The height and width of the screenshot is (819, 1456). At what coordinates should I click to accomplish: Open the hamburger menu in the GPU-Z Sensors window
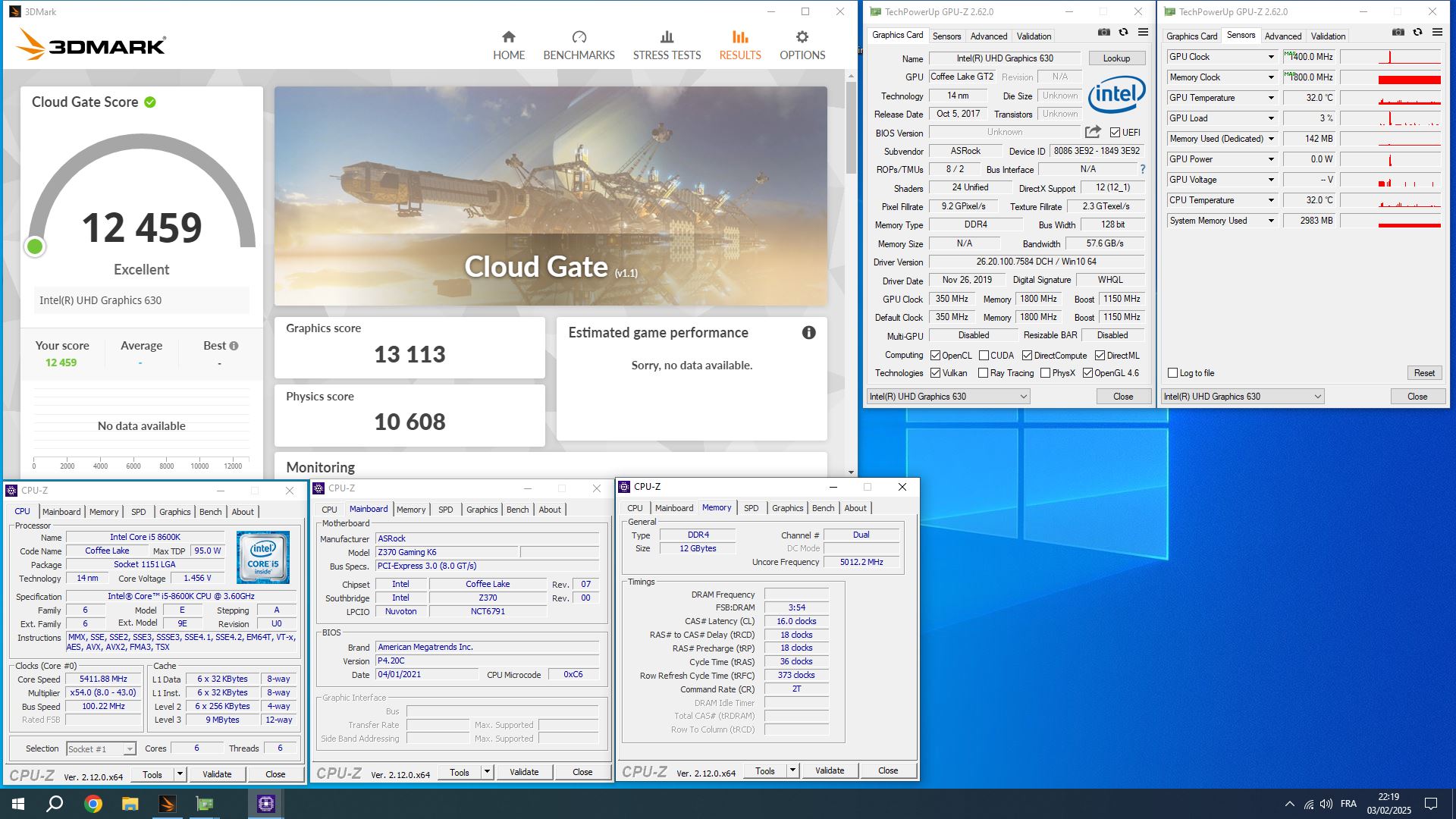[x=1437, y=33]
